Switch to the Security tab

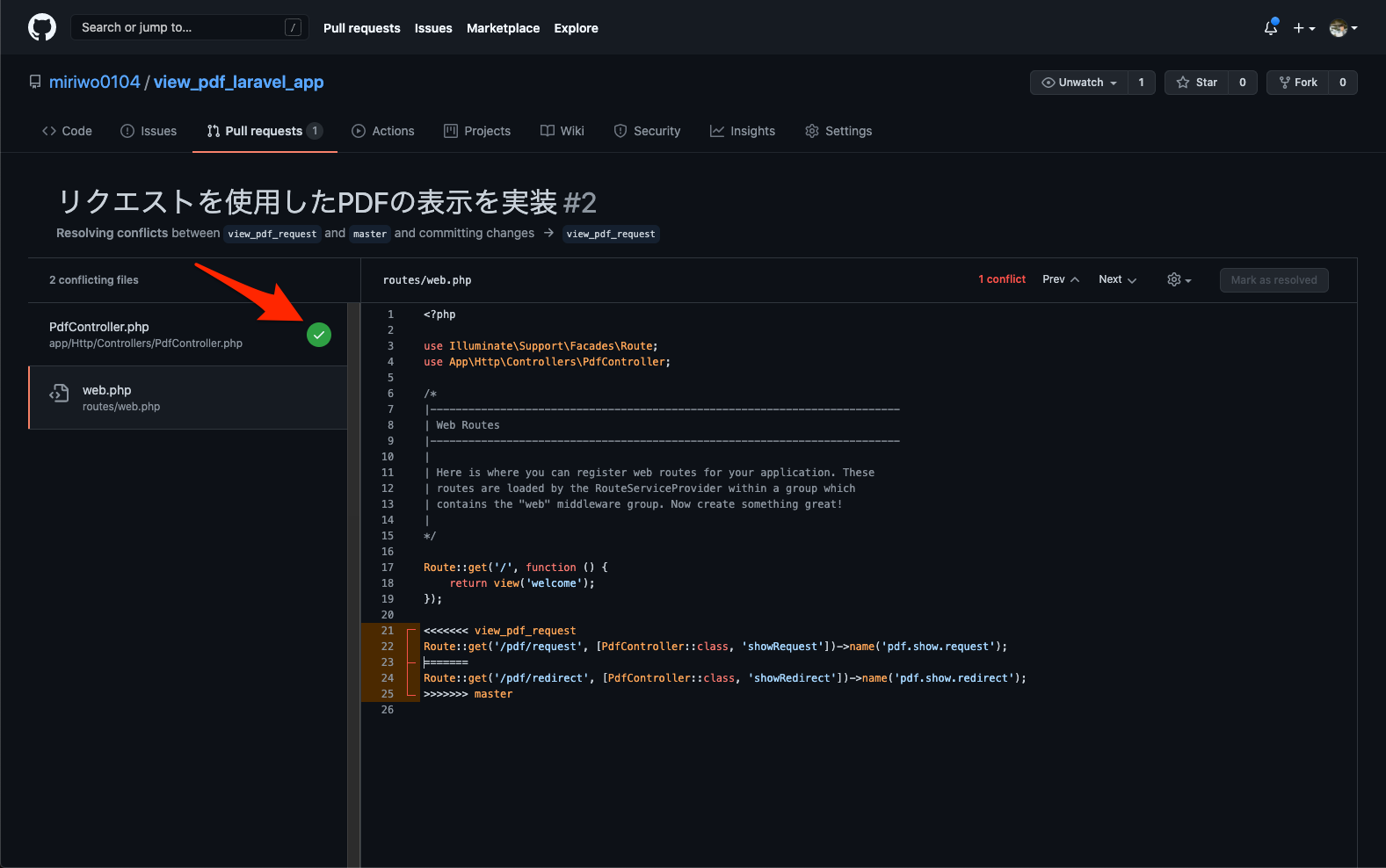(647, 131)
